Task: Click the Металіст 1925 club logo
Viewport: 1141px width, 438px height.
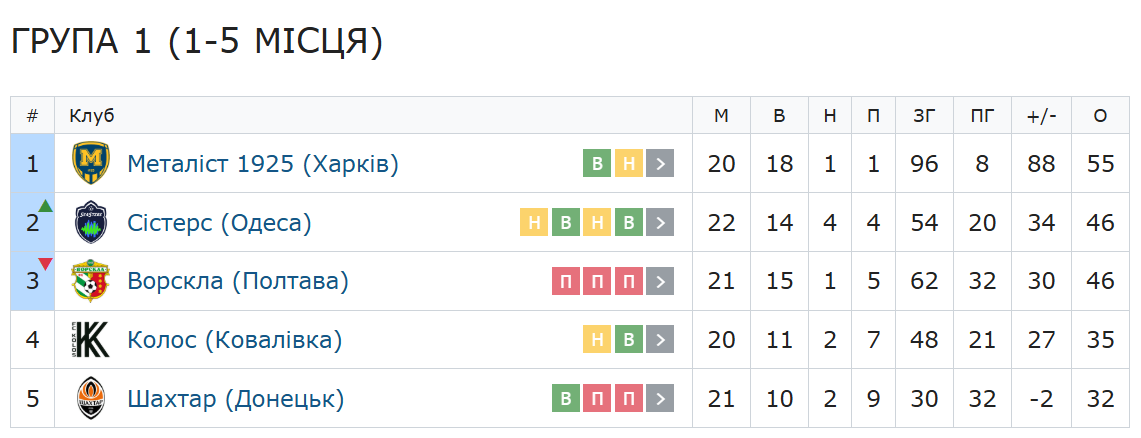Action: tap(91, 163)
